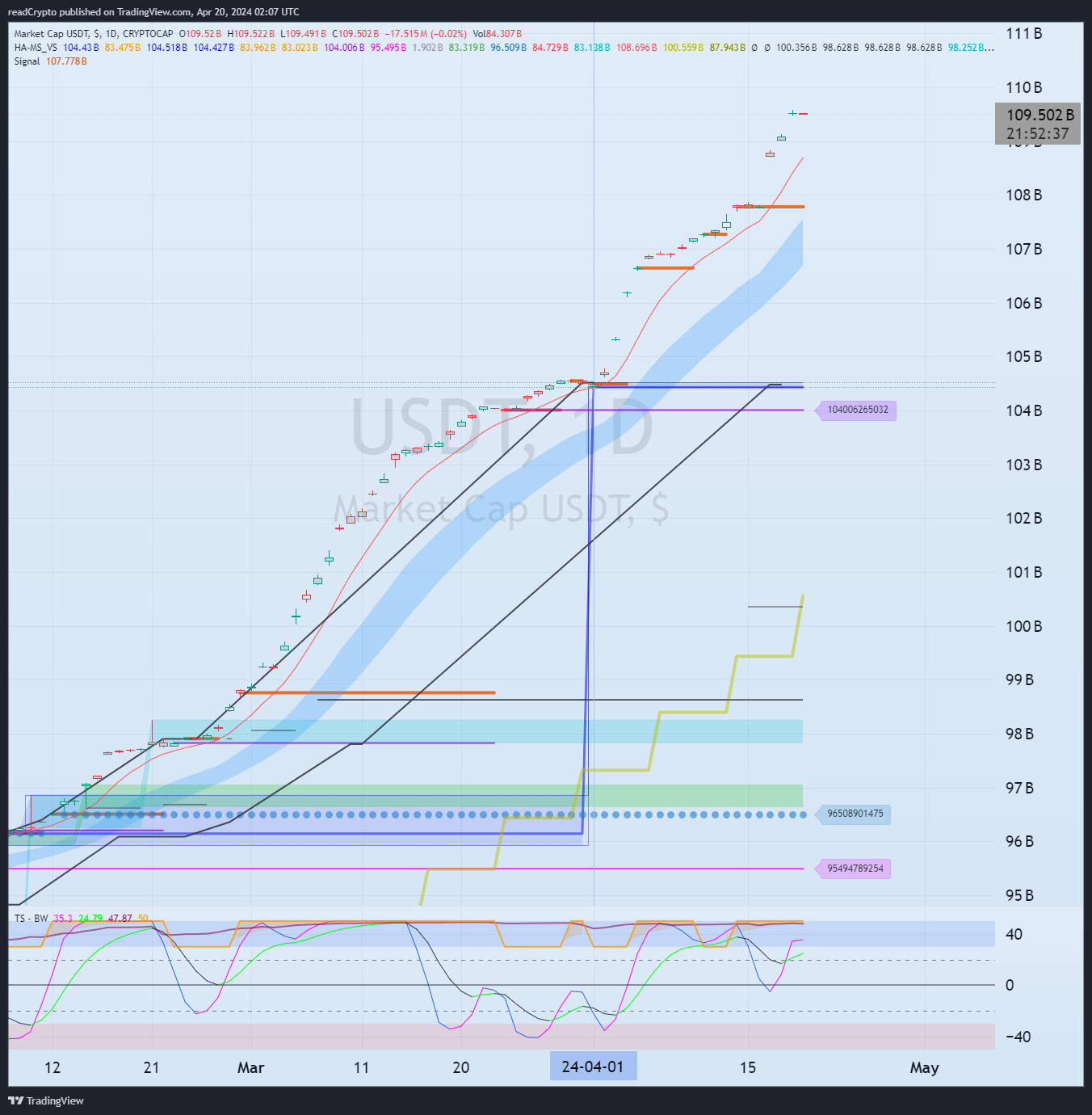
Task: Click the Signal indicator label
Action: click(27, 61)
